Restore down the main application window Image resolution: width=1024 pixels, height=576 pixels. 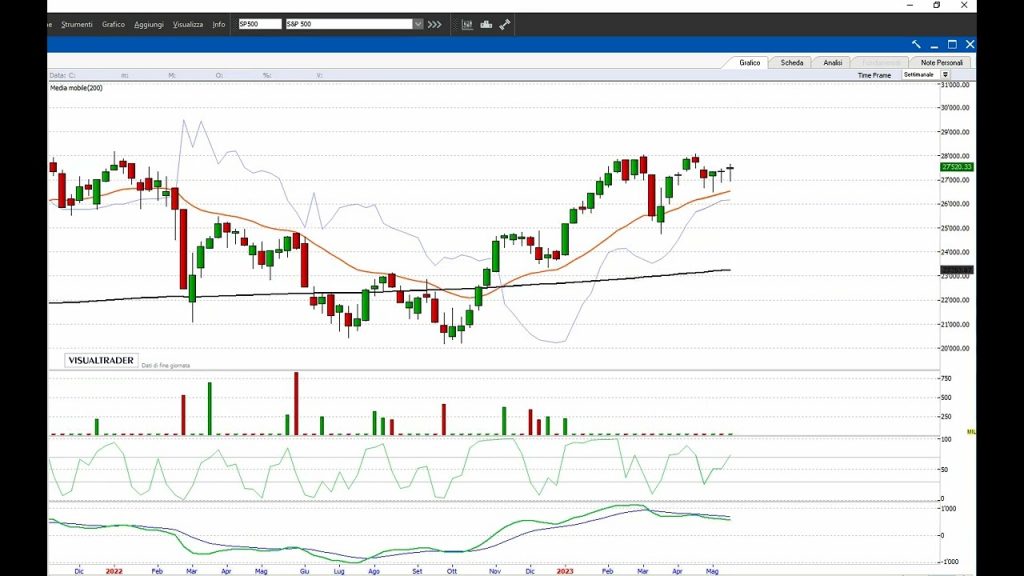(937, 5)
